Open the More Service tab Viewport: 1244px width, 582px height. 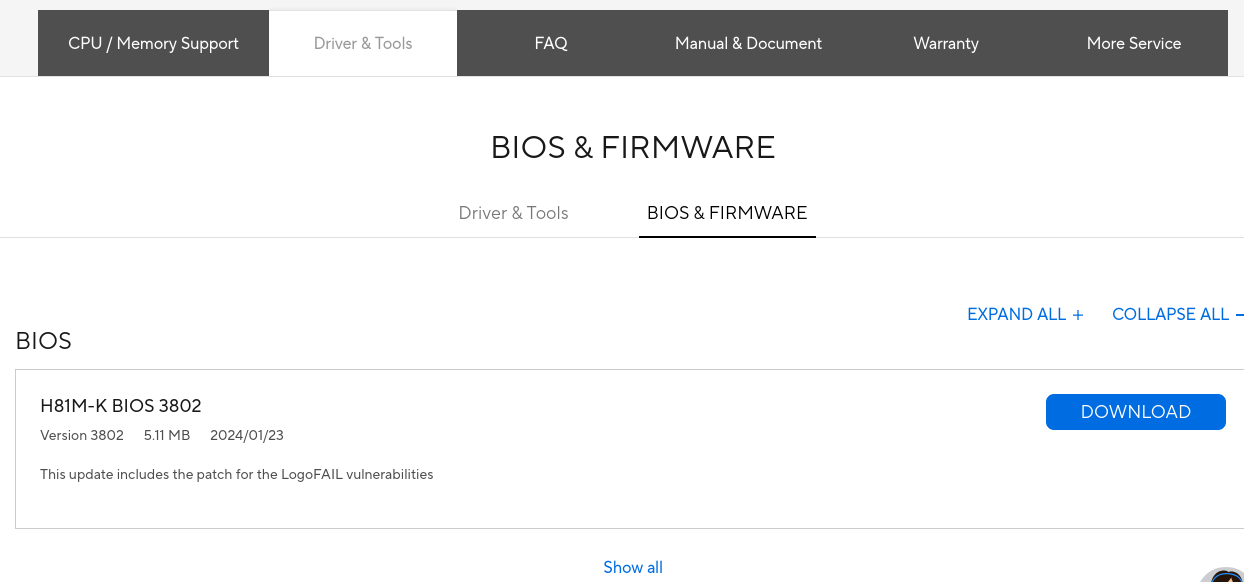[x=1134, y=43]
